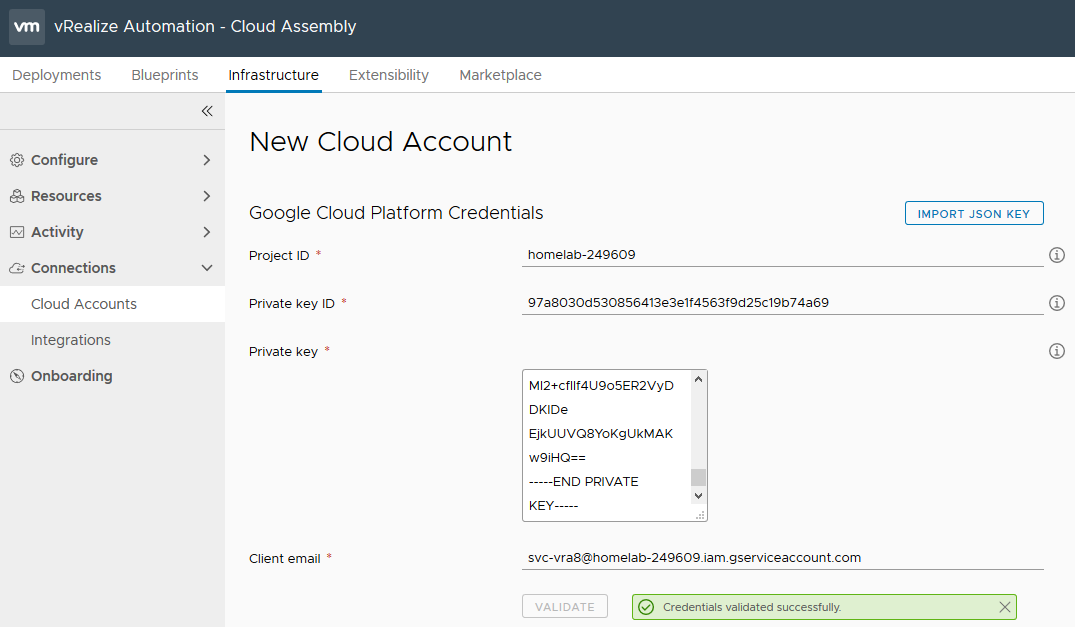Click the New Cloud Account heading
Image resolution: width=1075 pixels, height=627 pixels.
(381, 142)
